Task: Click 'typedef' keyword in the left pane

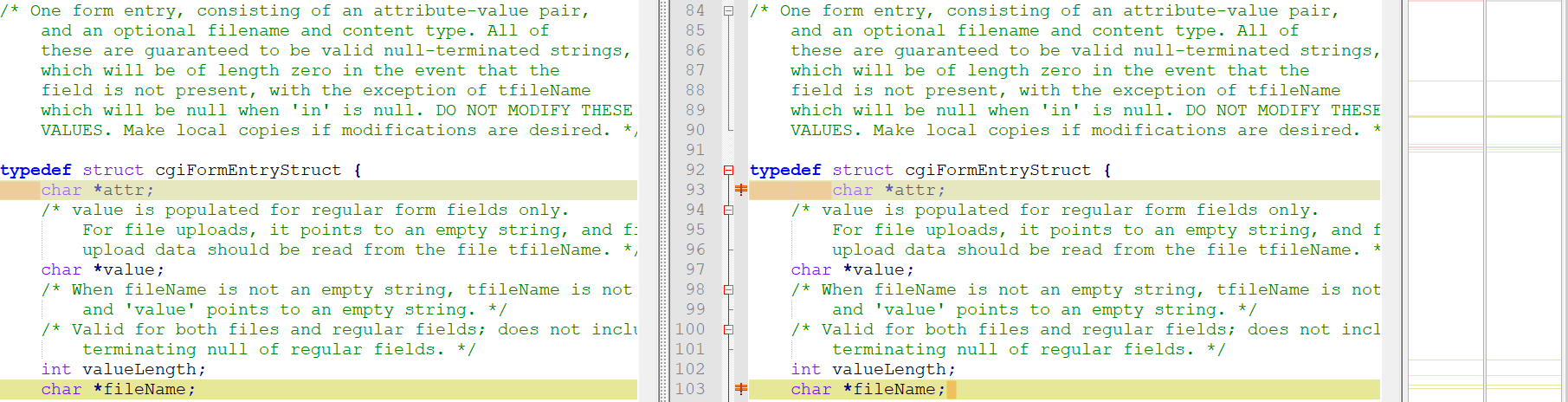Action: point(35,171)
